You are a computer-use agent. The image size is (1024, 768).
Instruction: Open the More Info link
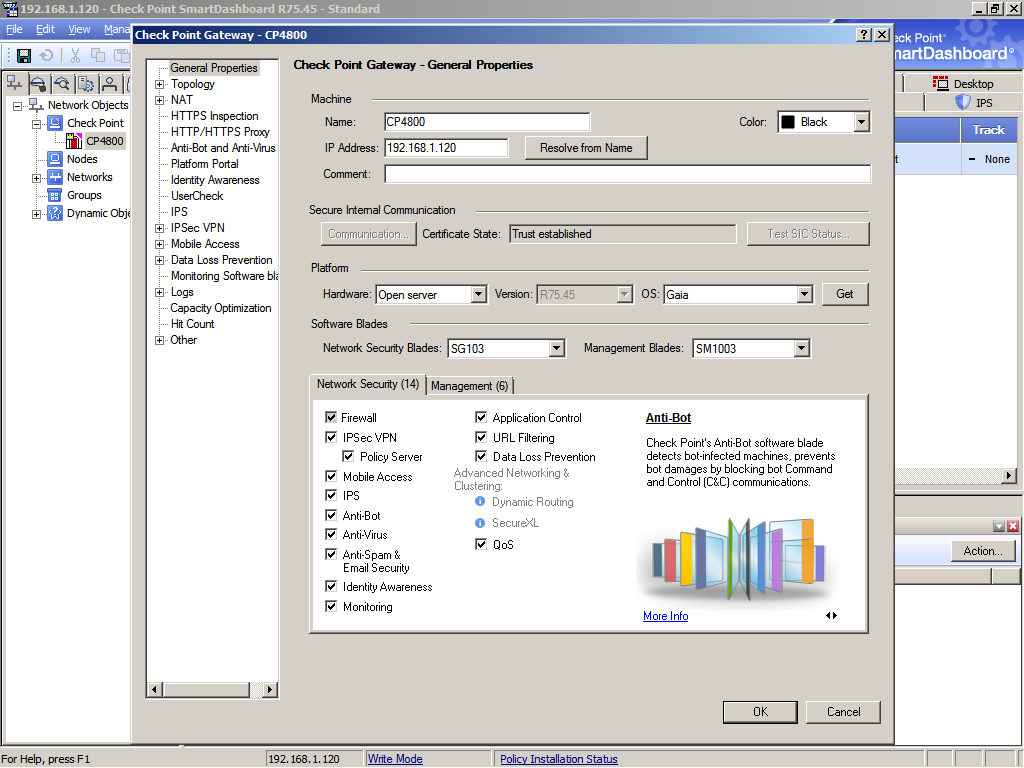(665, 616)
